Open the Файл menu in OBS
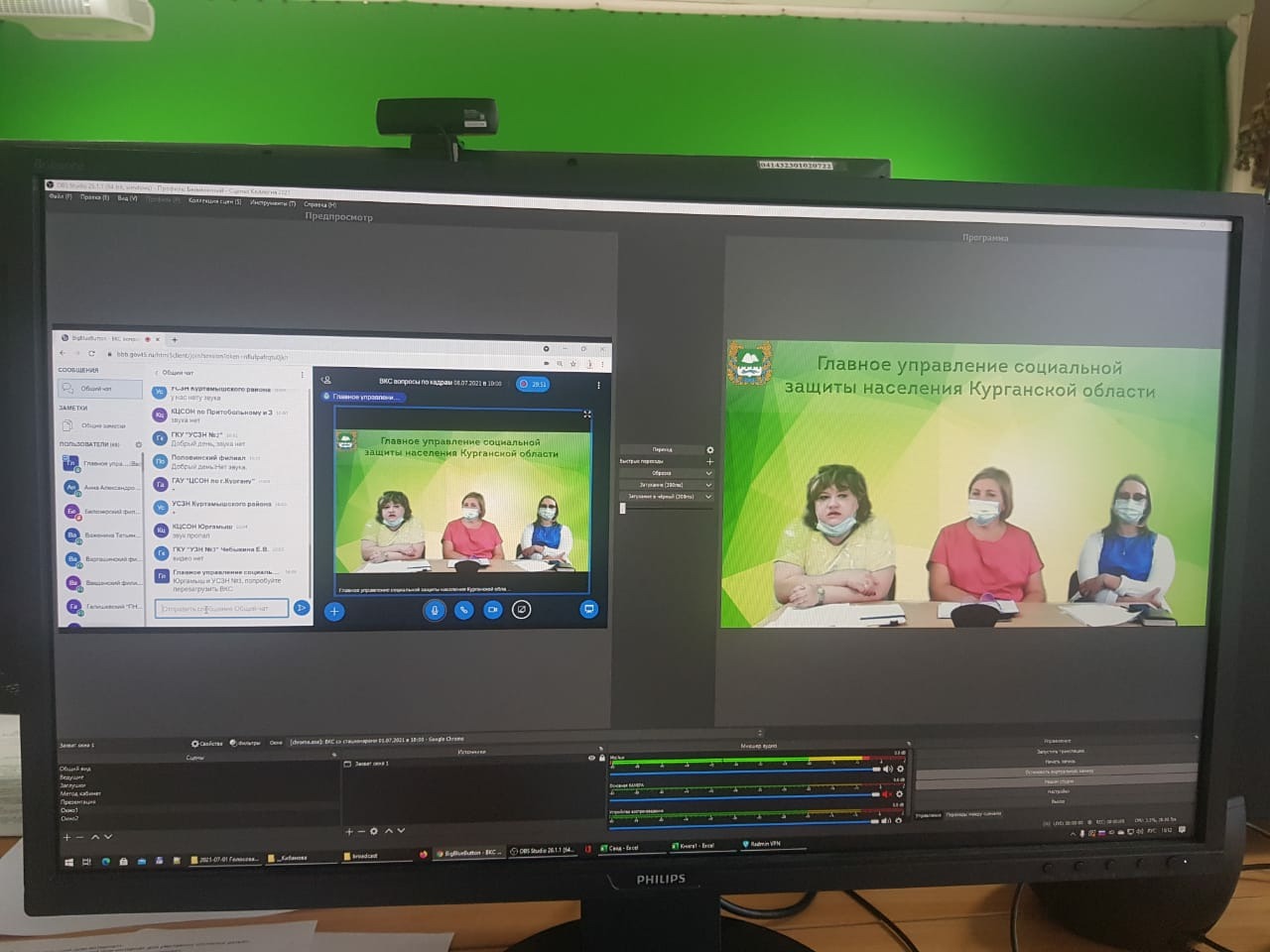The image size is (1270, 952). pyautogui.click(x=61, y=196)
